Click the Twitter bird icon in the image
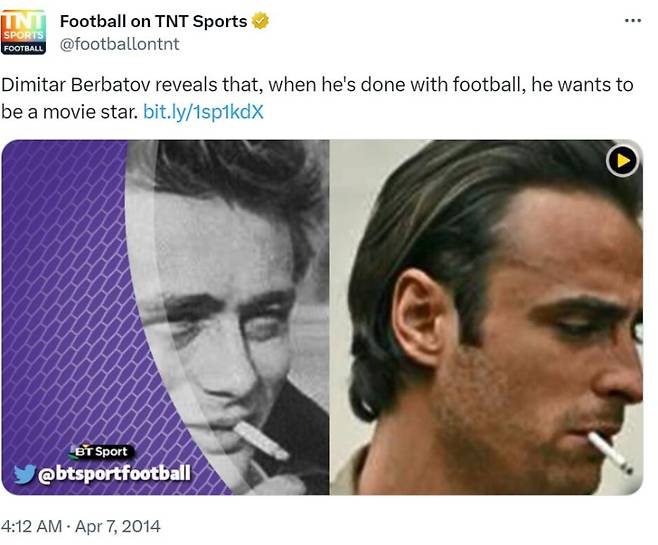Viewport: 658px width, 545px height. pos(25,474)
